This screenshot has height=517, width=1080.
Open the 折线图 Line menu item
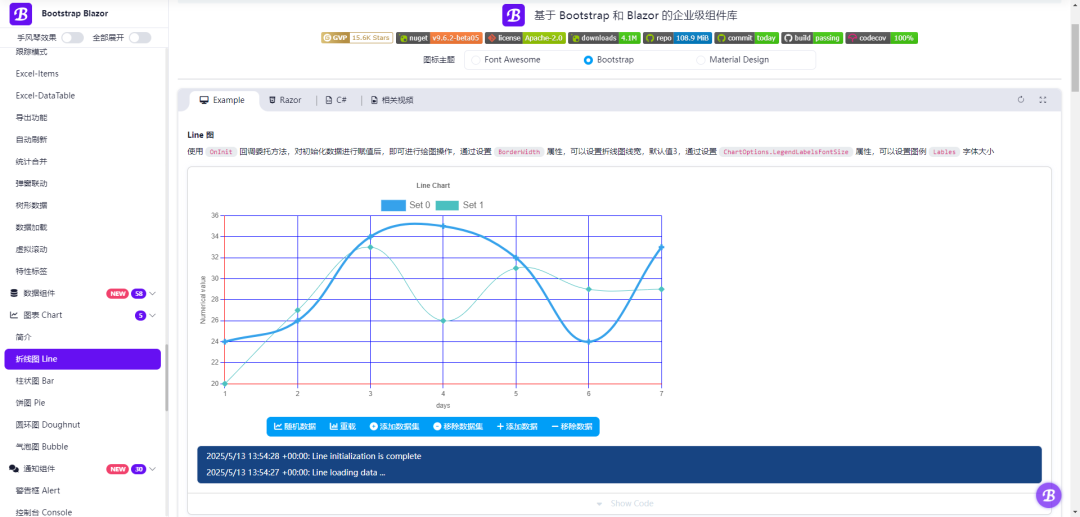pos(83,359)
